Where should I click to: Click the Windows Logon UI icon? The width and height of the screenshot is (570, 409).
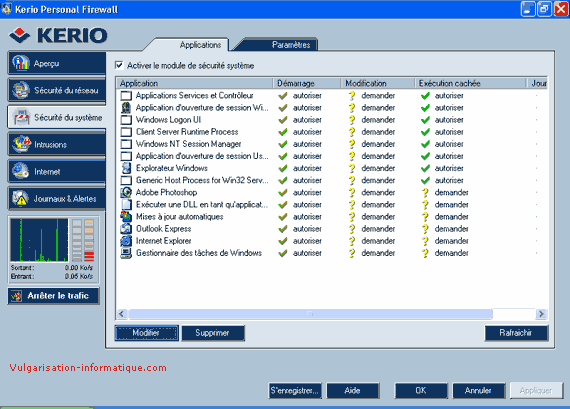[x=126, y=120]
